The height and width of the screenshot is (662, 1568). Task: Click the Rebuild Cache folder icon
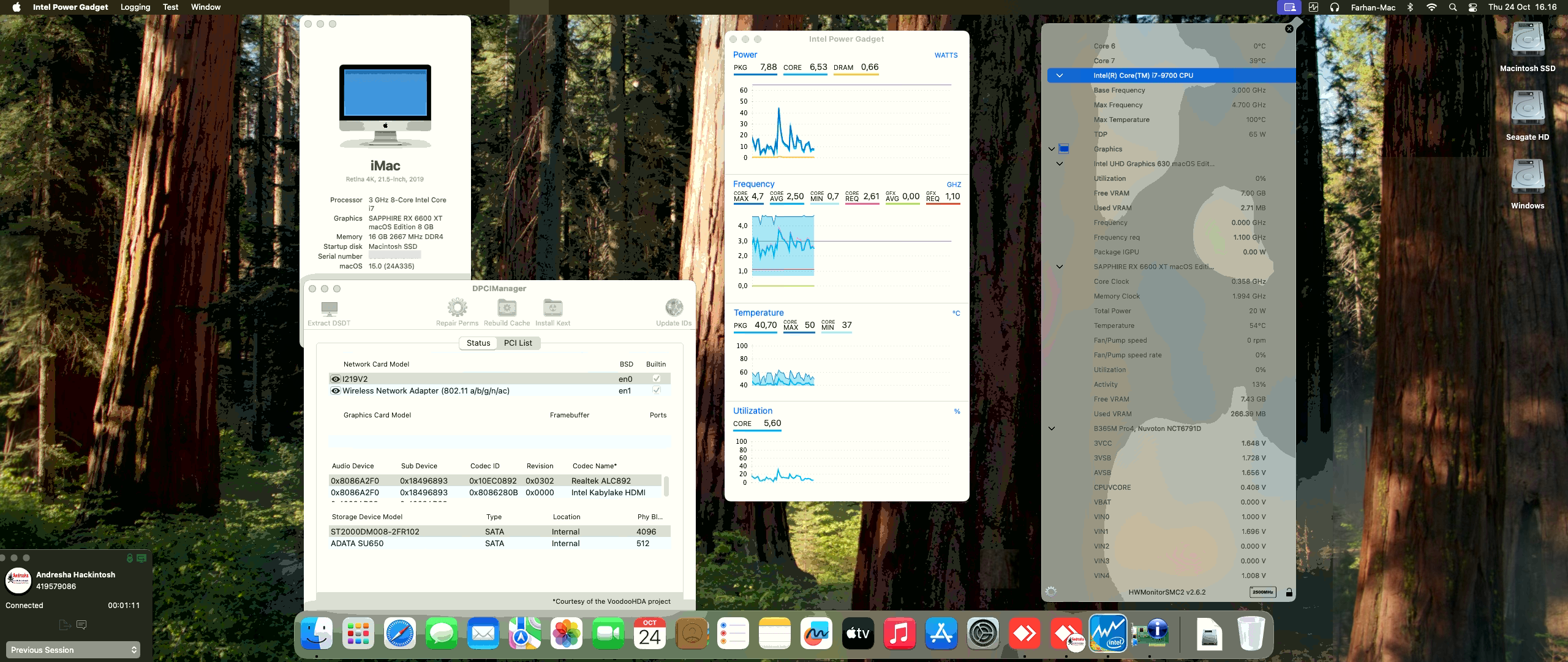(x=506, y=310)
